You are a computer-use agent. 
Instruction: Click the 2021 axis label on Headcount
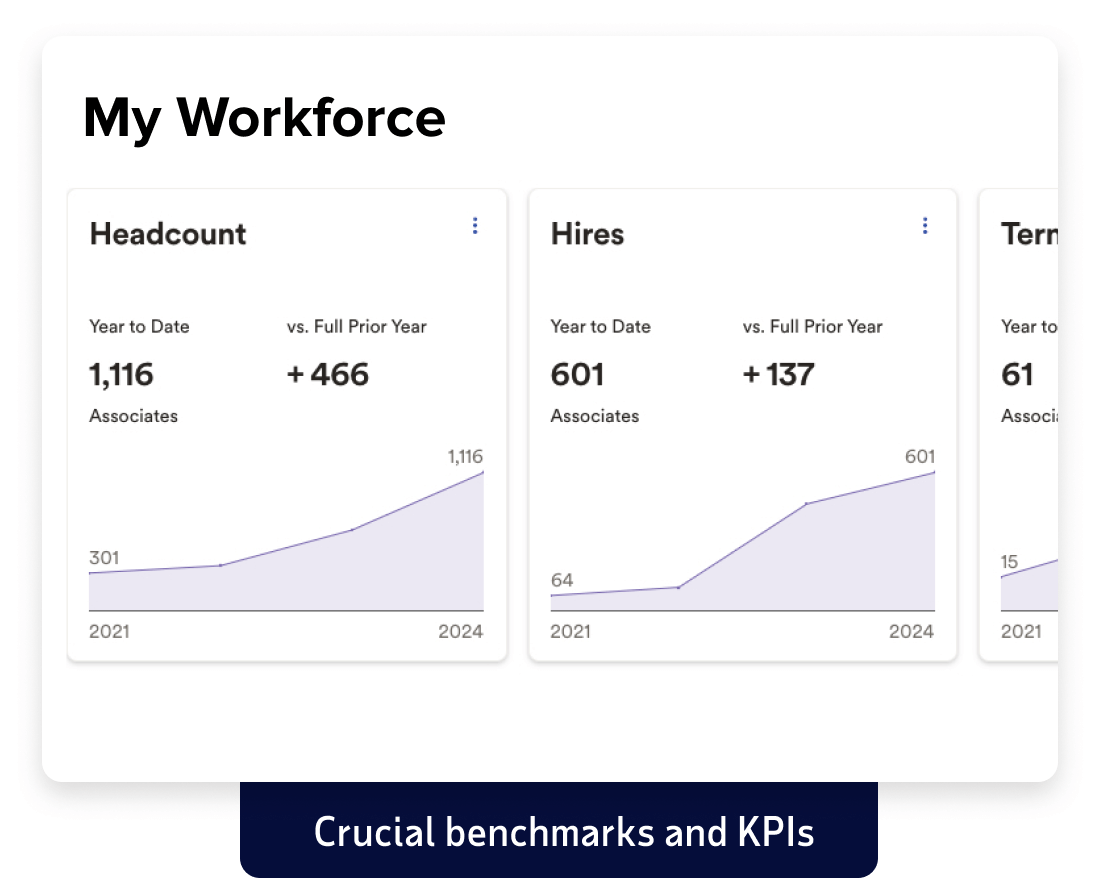(x=110, y=631)
